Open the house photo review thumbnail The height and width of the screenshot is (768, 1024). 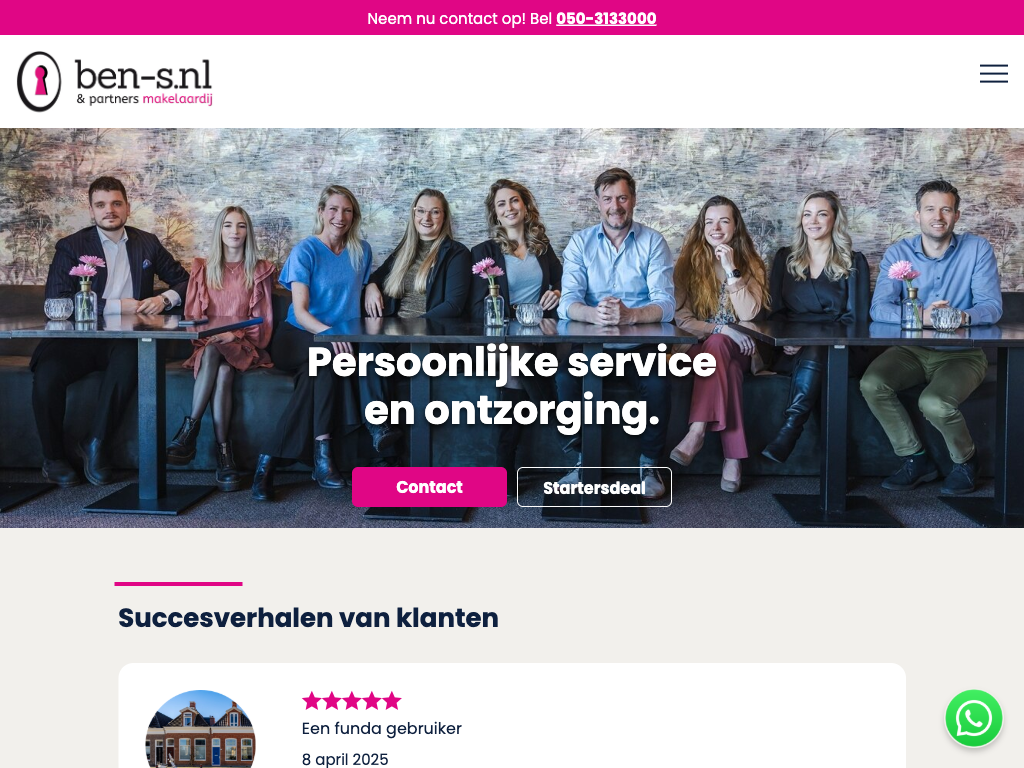click(x=200, y=729)
